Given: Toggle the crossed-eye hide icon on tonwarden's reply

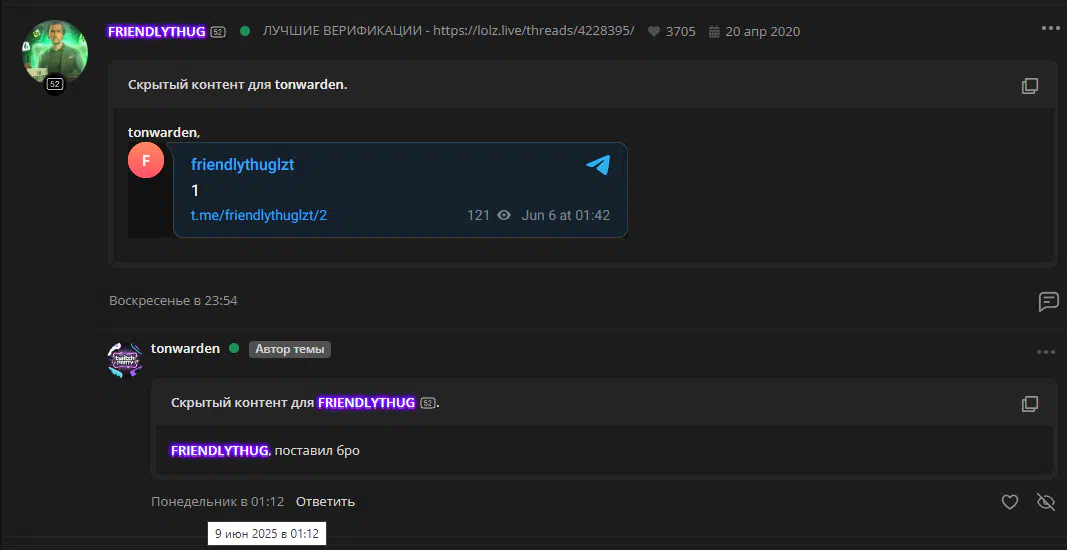Looking at the screenshot, I should tap(1045, 502).
